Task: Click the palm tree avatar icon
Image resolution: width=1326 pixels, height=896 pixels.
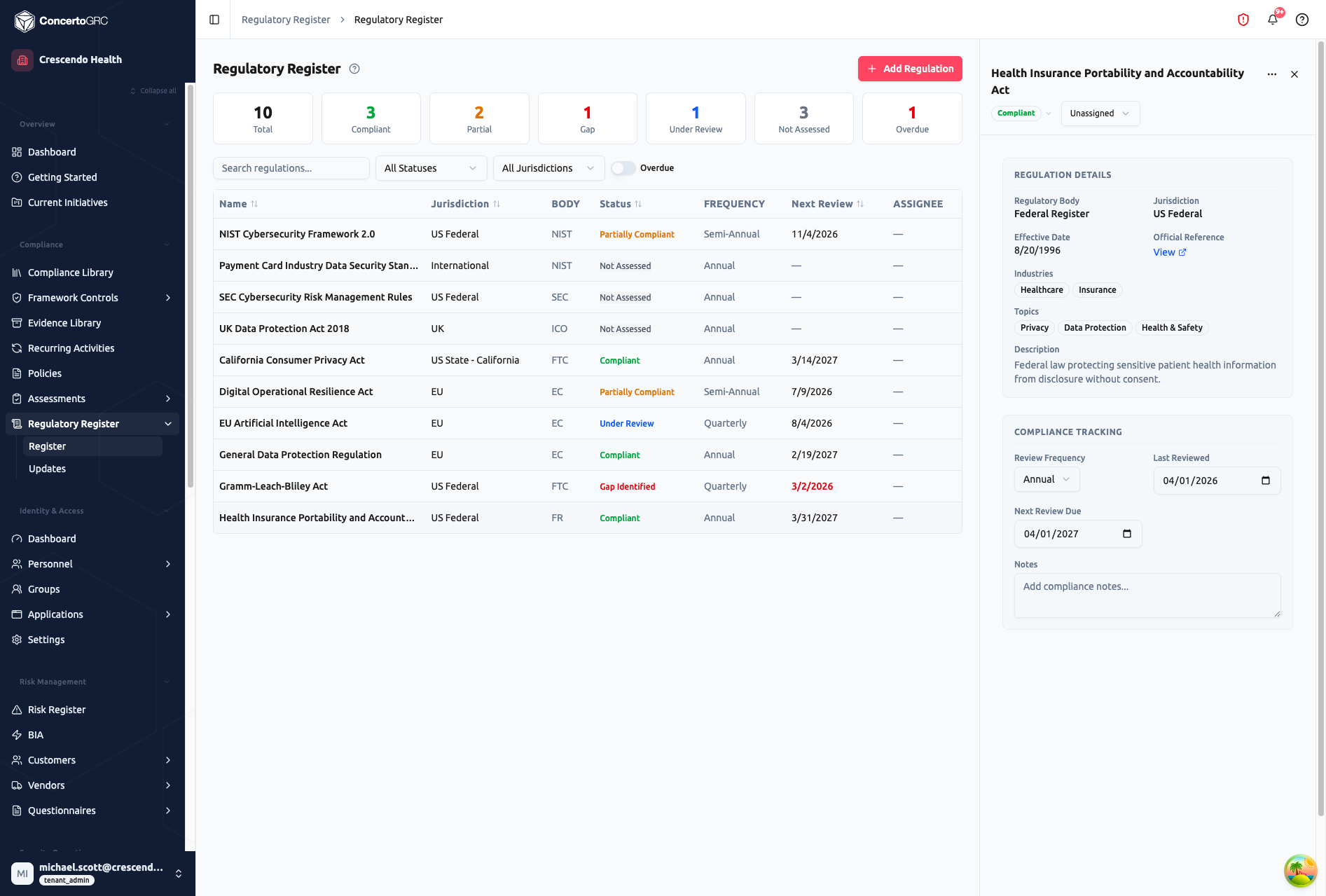Action: click(x=1300, y=871)
